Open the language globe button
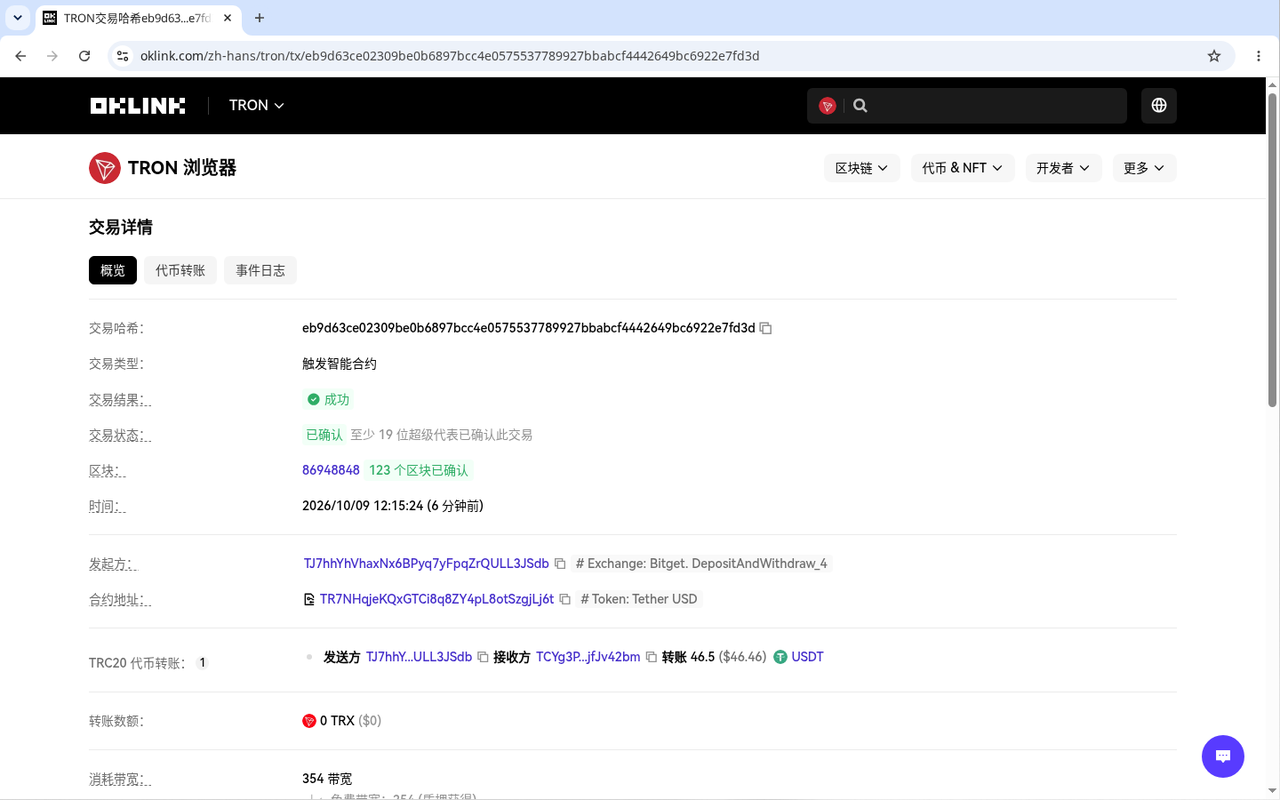The image size is (1280, 800). pyautogui.click(x=1159, y=105)
